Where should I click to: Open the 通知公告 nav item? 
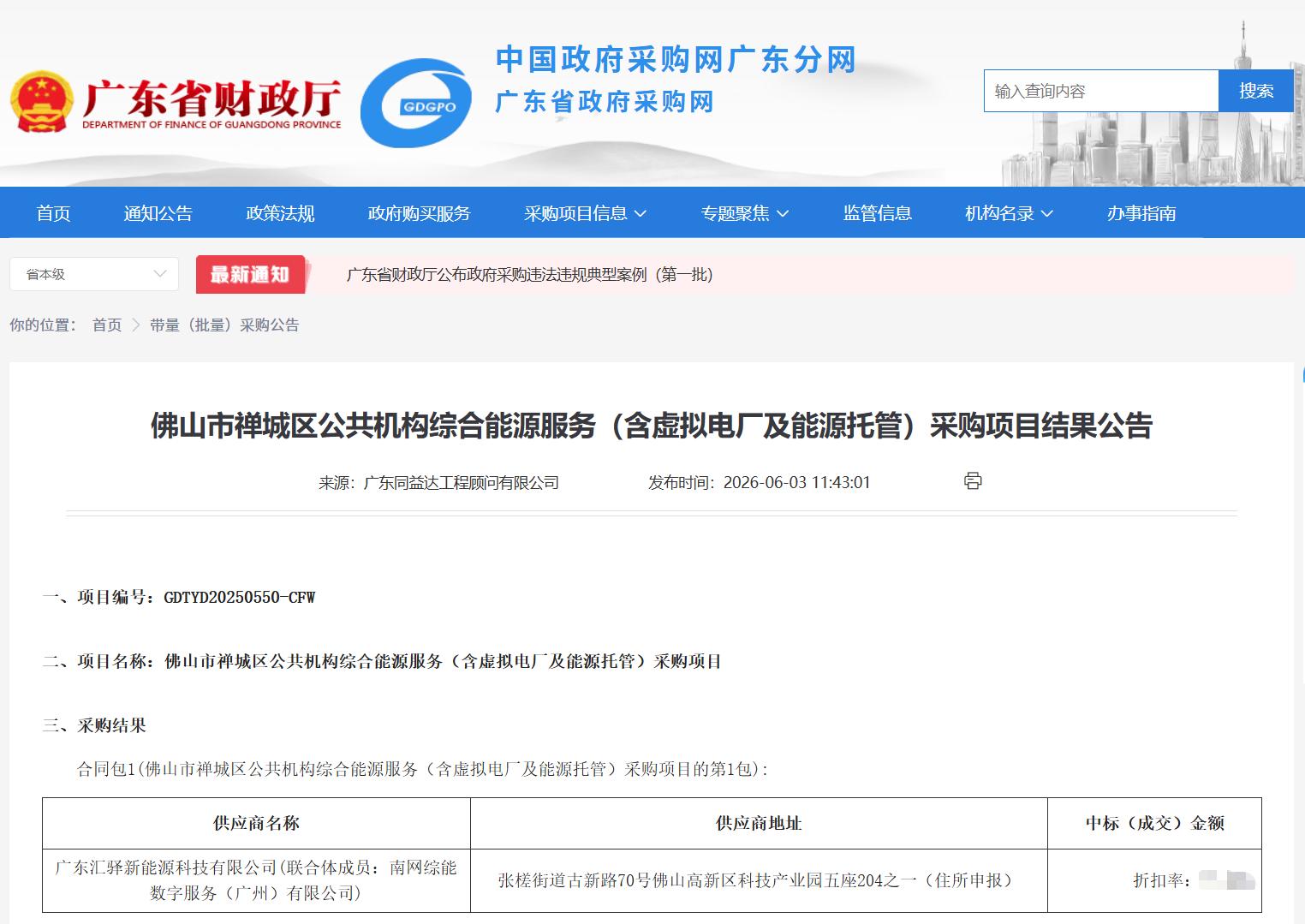pyautogui.click(x=158, y=213)
